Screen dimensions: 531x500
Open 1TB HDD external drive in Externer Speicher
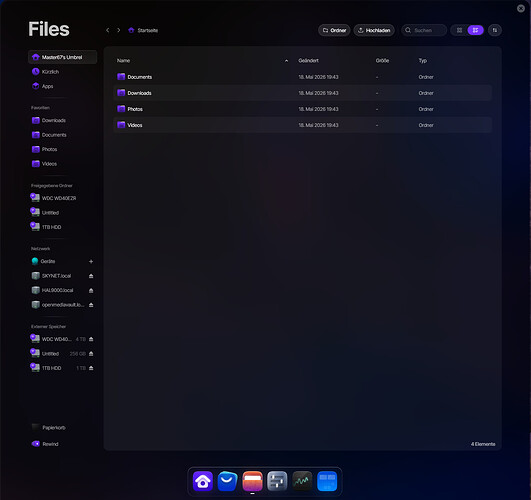(x=58, y=368)
